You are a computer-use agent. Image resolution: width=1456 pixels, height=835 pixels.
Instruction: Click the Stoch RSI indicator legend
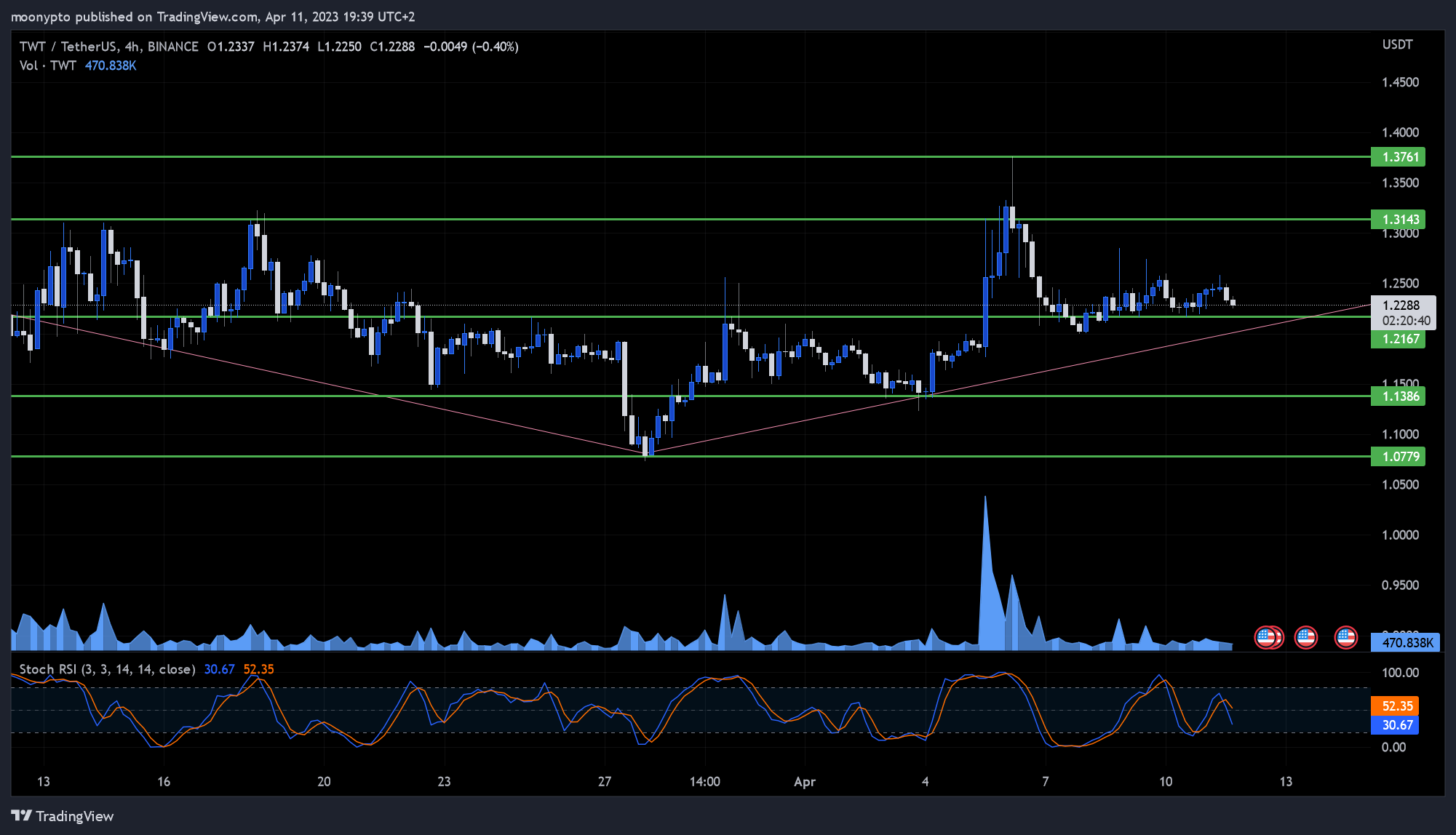107,669
